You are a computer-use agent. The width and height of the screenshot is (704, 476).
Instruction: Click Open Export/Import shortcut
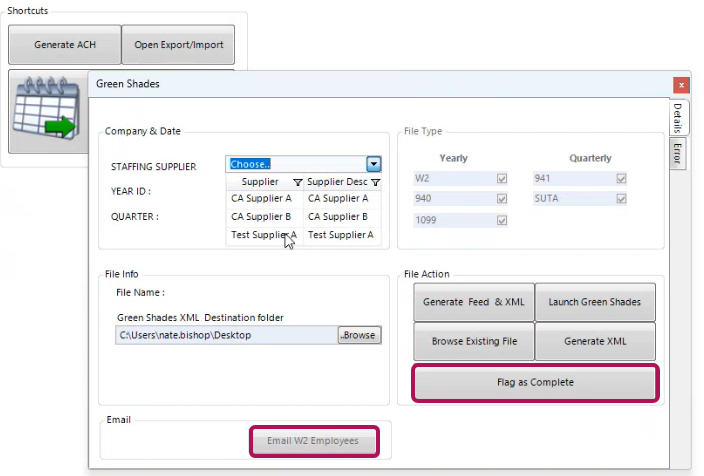[x=178, y=44]
